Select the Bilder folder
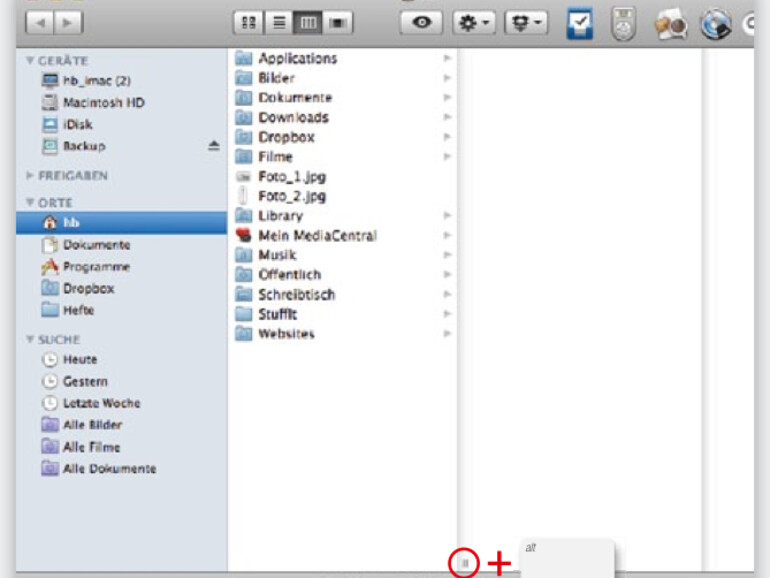This screenshot has width=770, height=578. click(x=343, y=78)
